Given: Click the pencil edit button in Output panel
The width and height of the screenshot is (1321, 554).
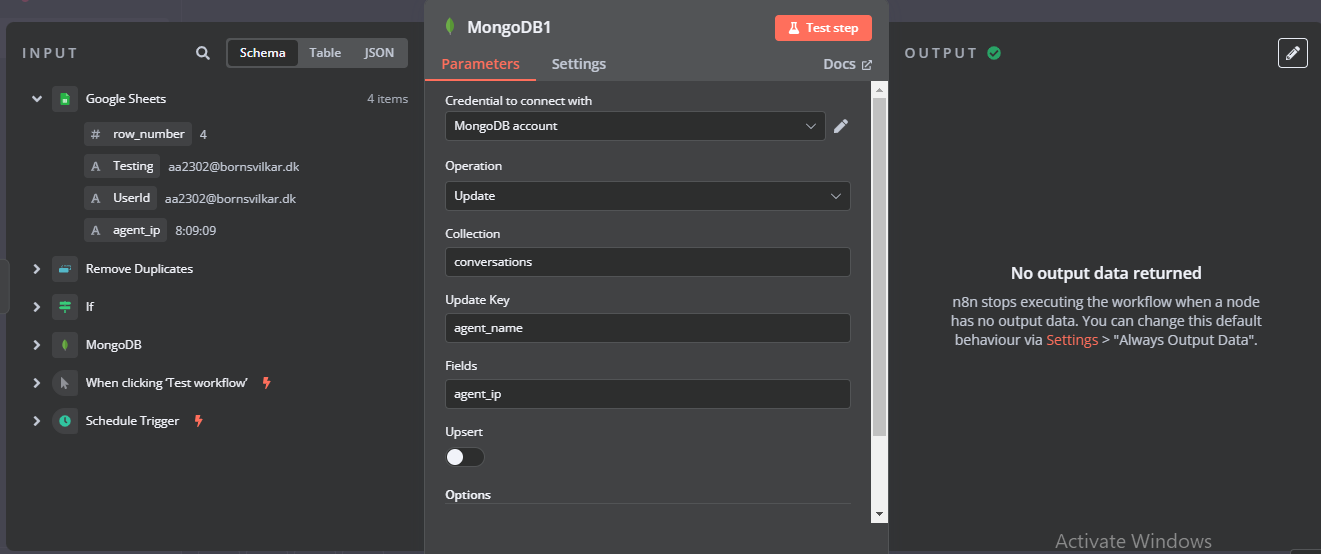Looking at the screenshot, I should (x=1293, y=53).
